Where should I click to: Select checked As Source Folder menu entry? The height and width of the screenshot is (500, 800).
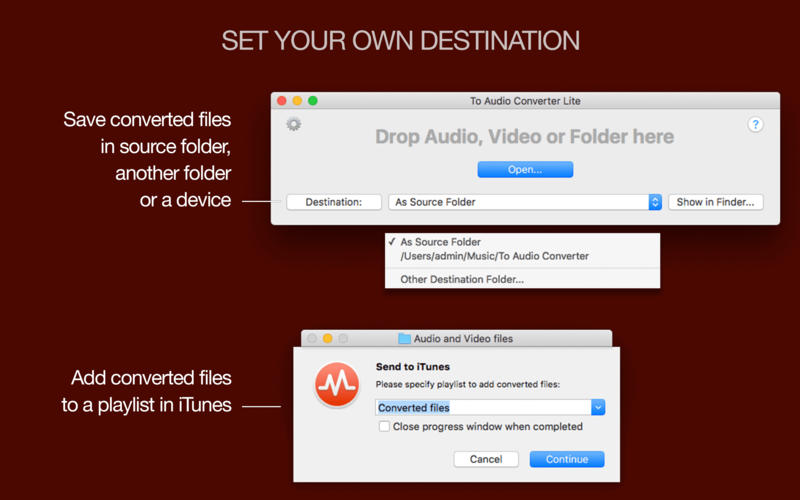coord(522,242)
